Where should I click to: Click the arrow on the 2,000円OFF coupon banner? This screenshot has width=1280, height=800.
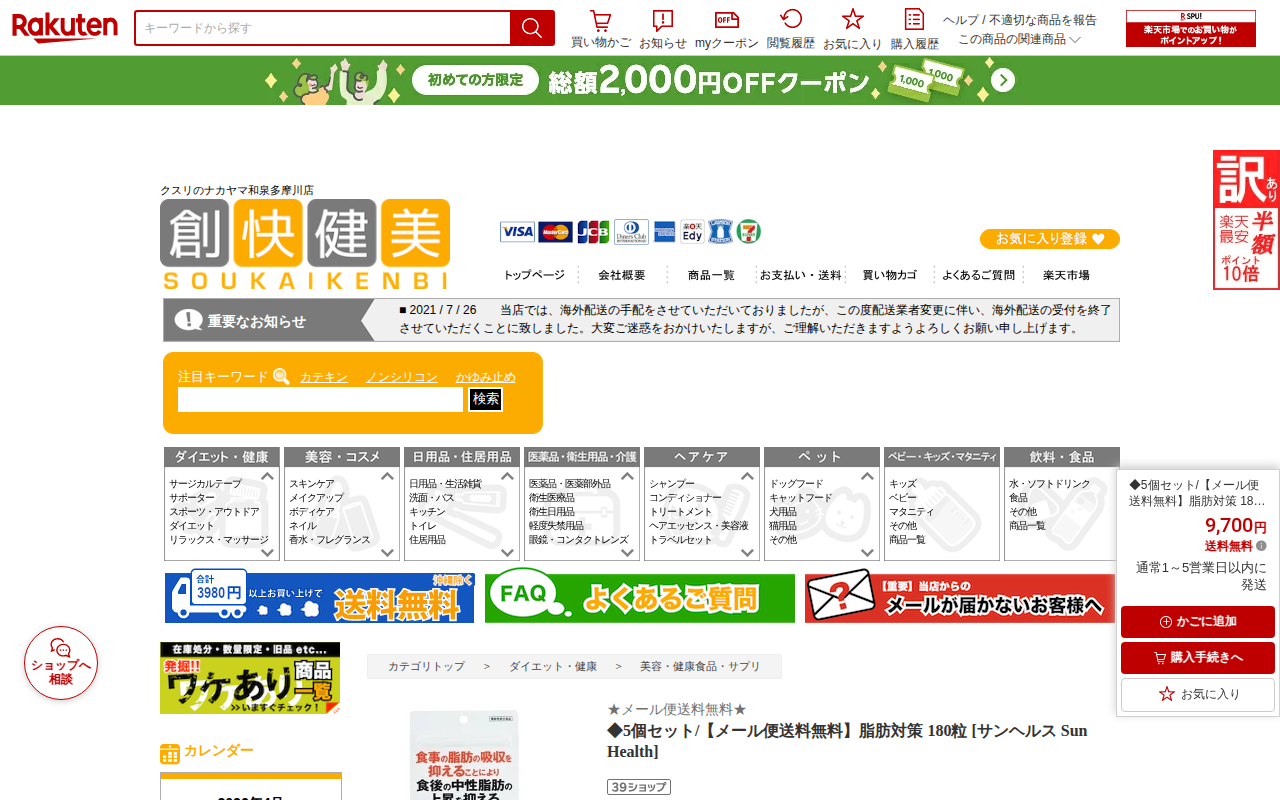1003,80
